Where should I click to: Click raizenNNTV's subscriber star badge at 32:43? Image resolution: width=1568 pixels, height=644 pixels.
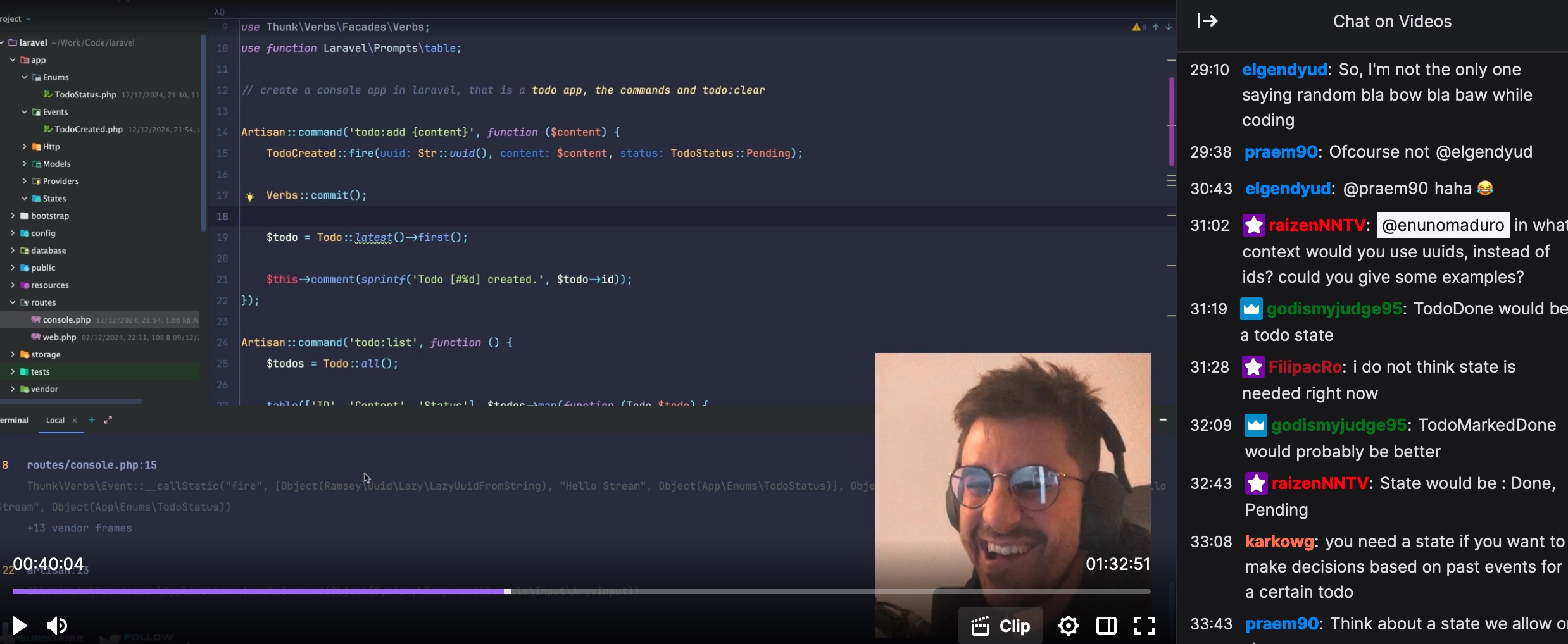point(1256,484)
